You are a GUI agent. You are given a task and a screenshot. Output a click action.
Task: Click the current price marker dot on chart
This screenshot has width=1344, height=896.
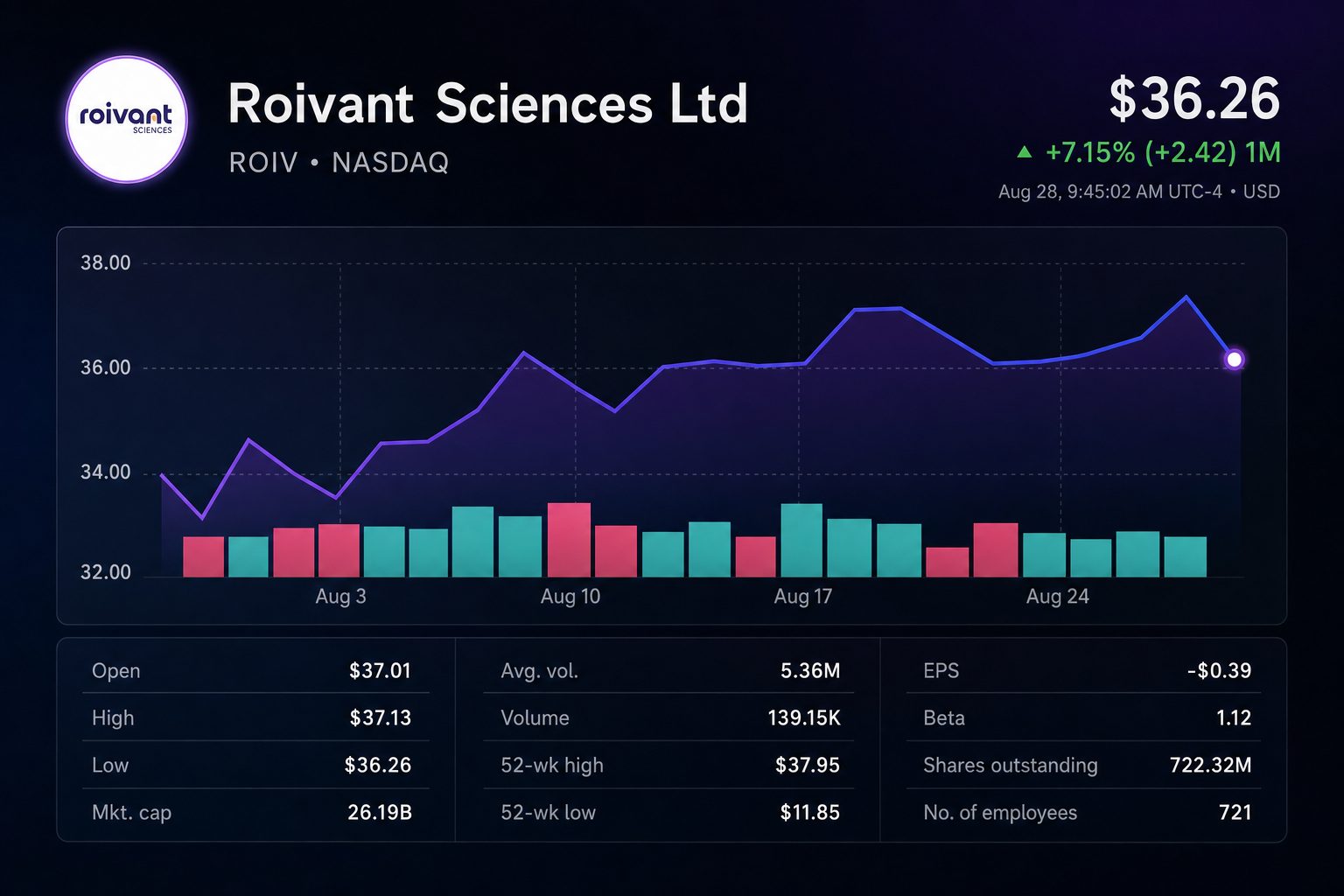coord(1234,360)
